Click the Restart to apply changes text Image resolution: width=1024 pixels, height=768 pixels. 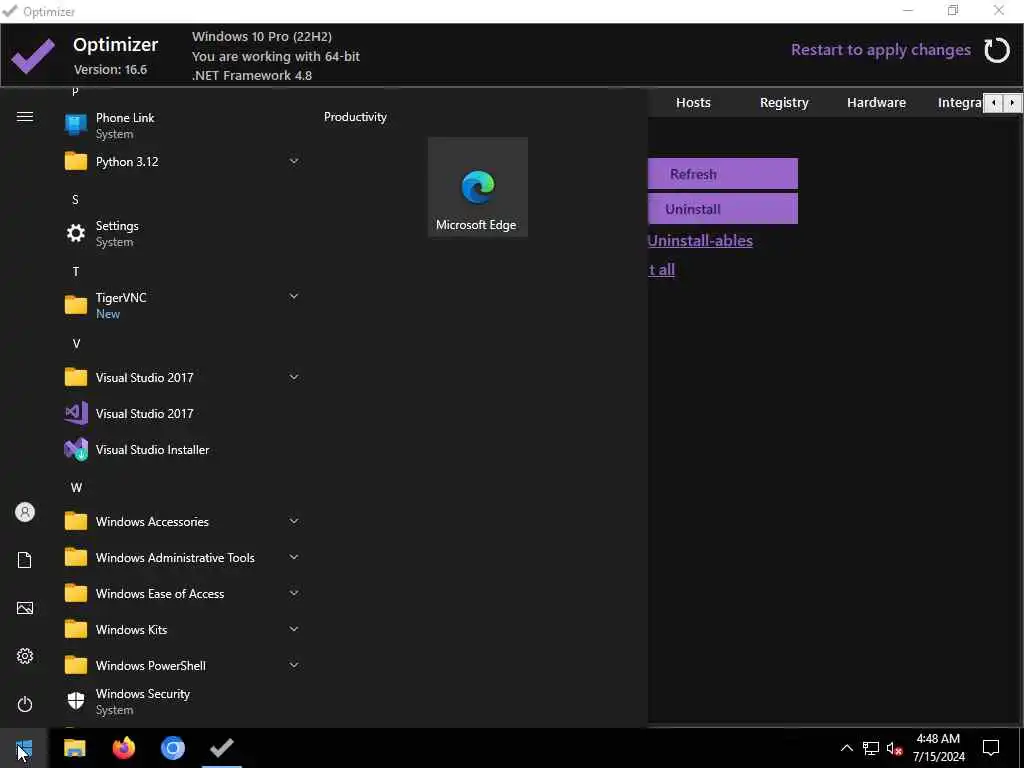pos(880,50)
